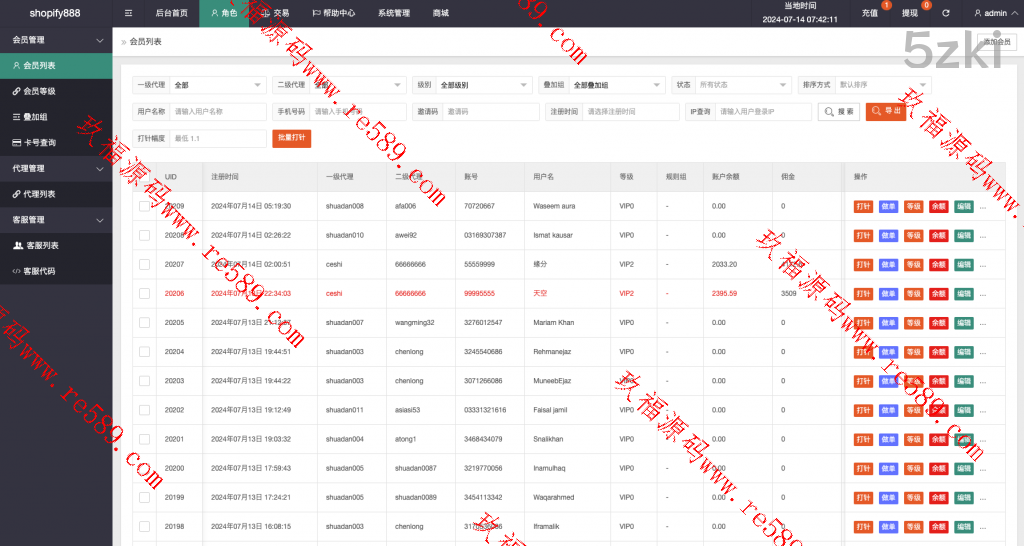
Task: Click the 用户名称 search input field
Action: point(217,112)
